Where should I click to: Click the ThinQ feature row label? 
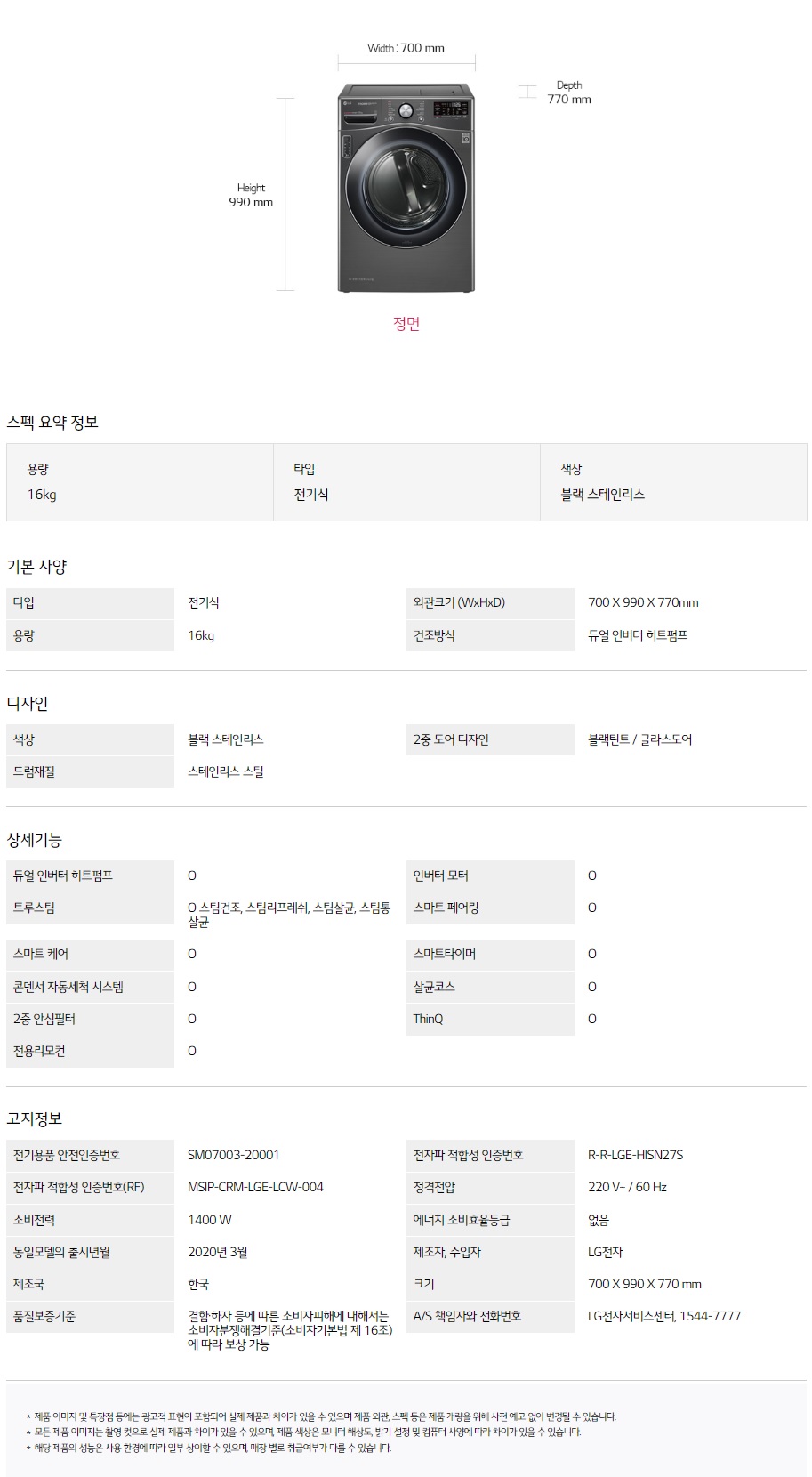point(490,1019)
